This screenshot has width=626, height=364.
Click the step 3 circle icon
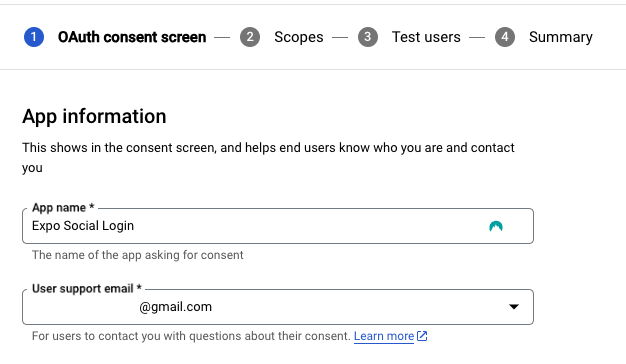[x=368, y=37]
